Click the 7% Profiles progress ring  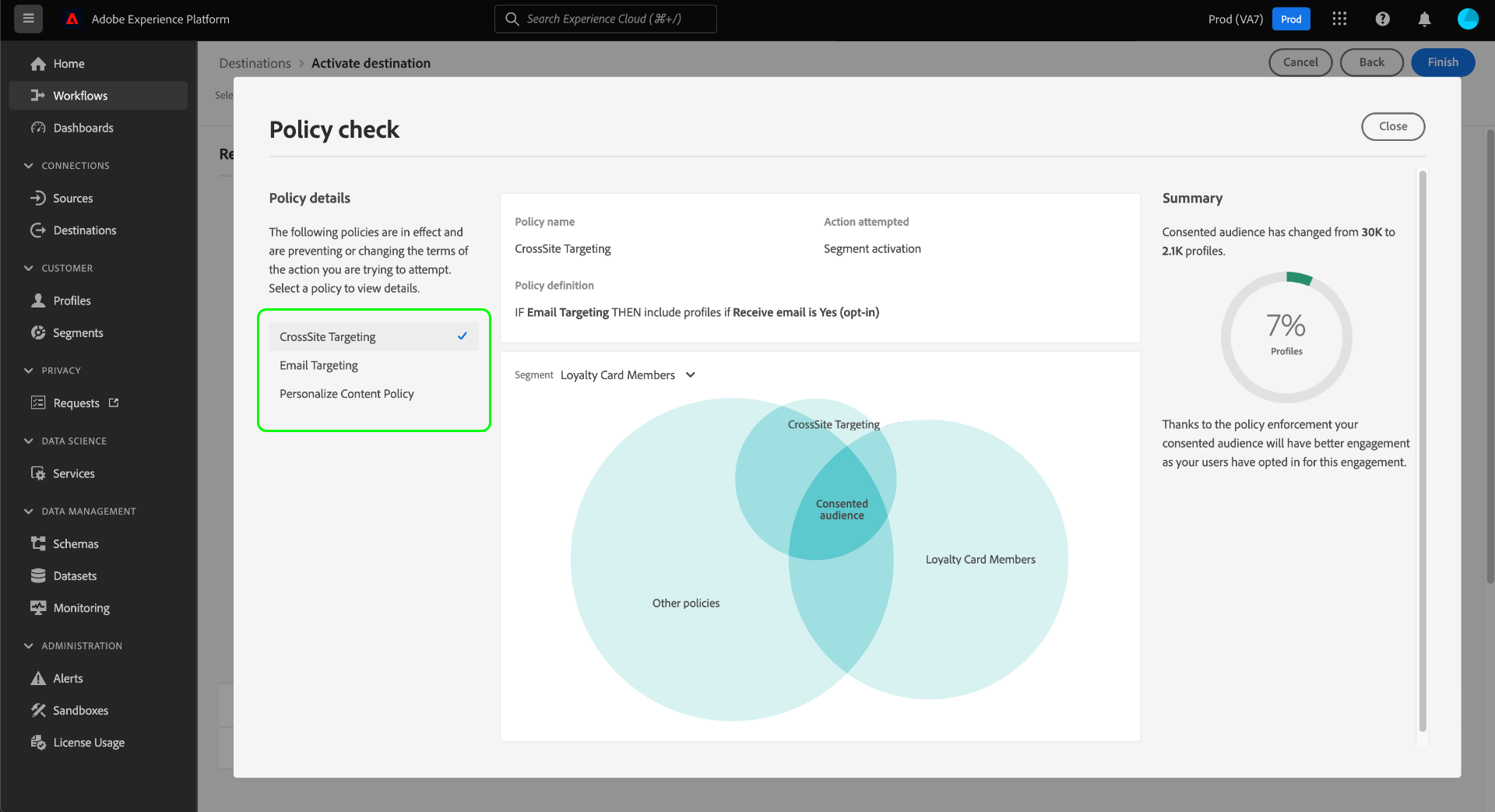[x=1286, y=337]
